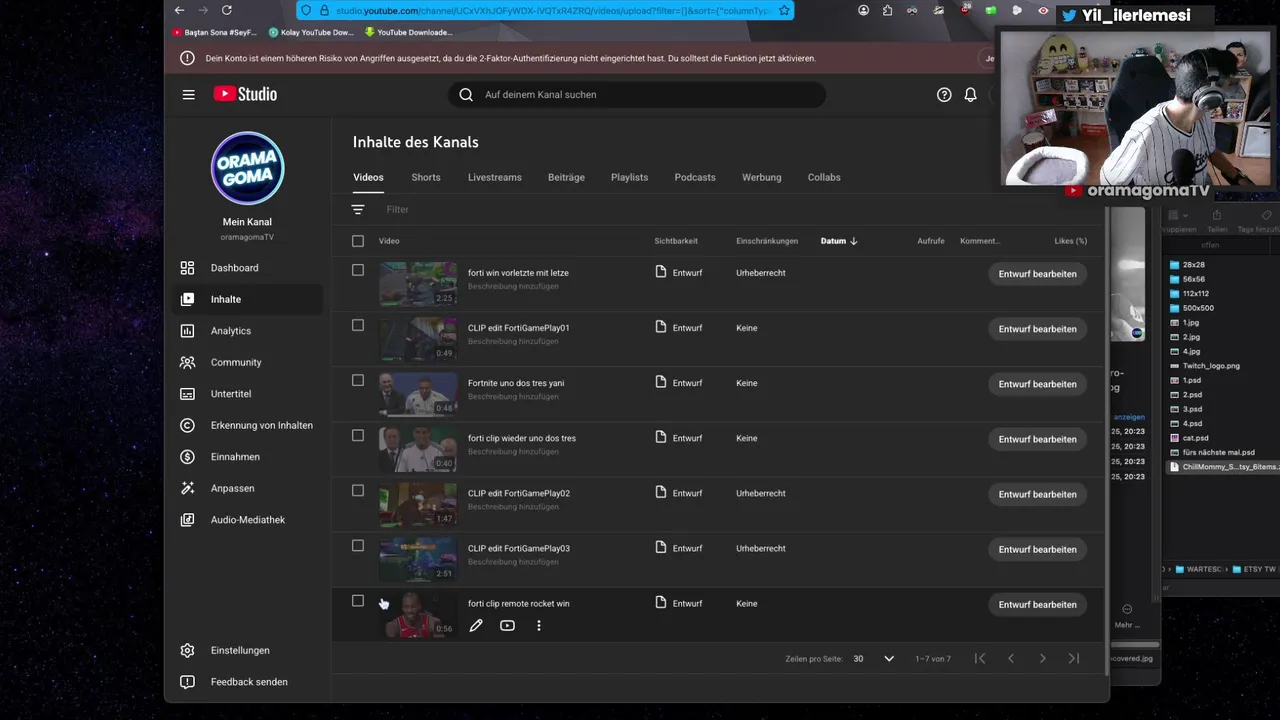The width and height of the screenshot is (1280, 720).
Task: Reload the browser page
Action: pyautogui.click(x=227, y=10)
